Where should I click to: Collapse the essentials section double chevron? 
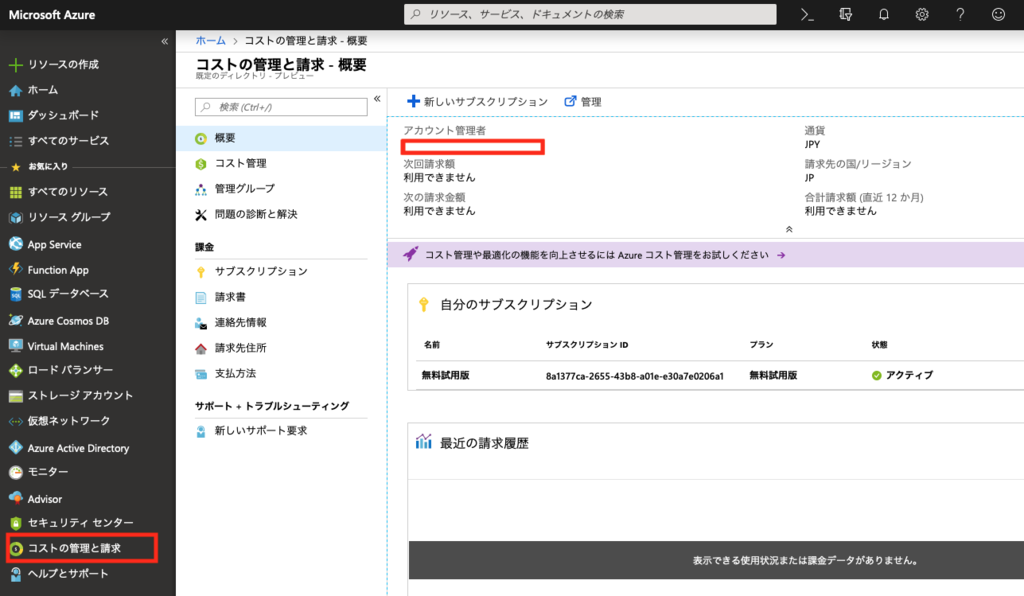pos(789,229)
